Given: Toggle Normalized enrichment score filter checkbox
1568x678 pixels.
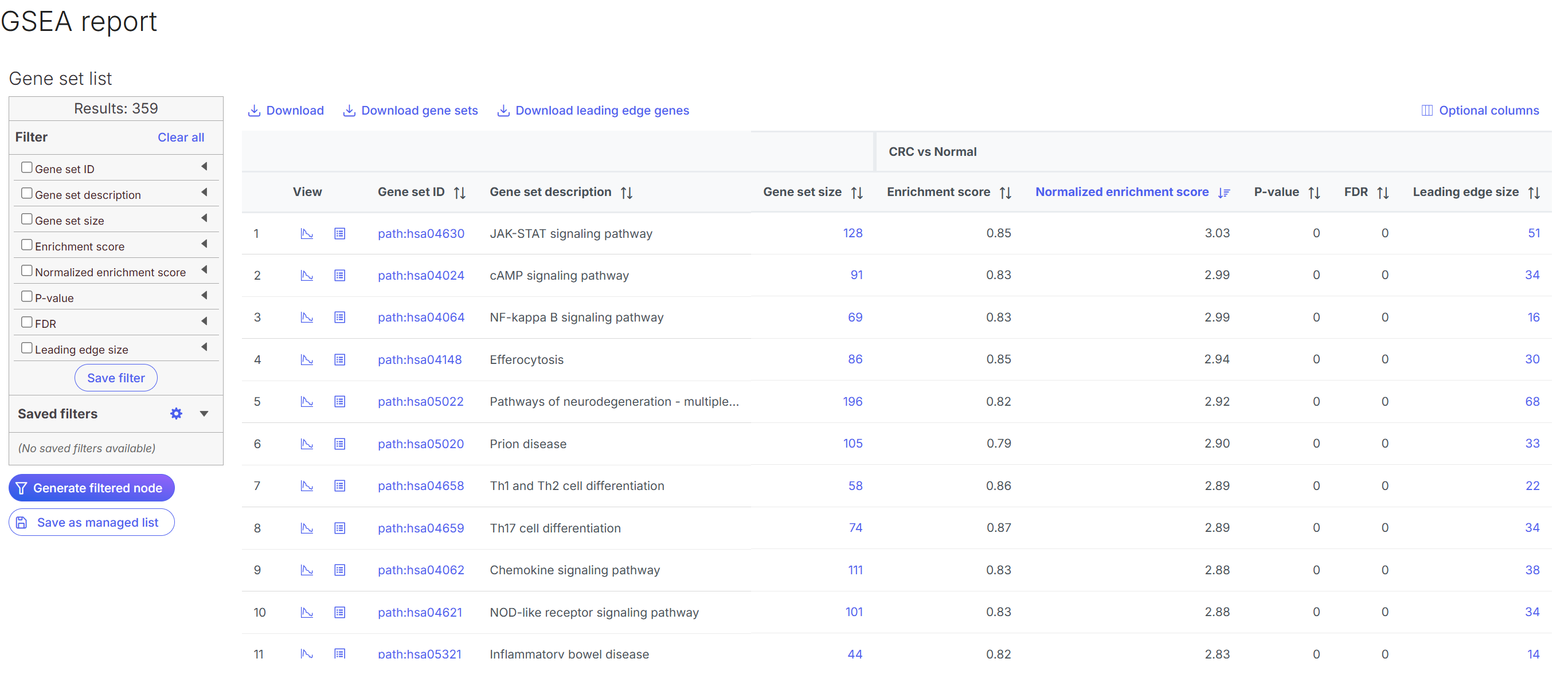Looking at the screenshot, I should [x=27, y=271].
